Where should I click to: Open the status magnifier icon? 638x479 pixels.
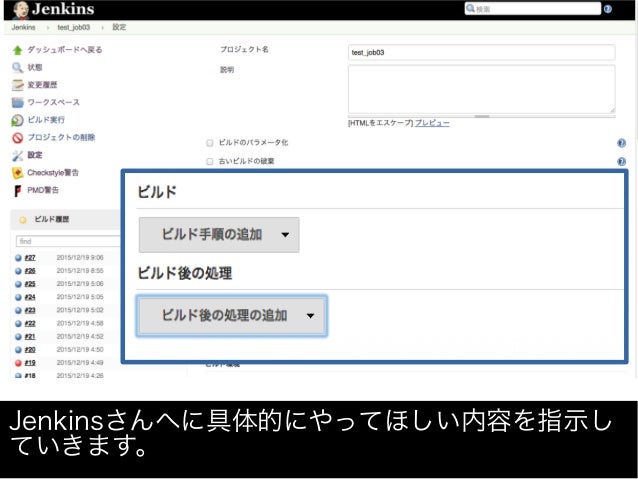click(x=17, y=68)
